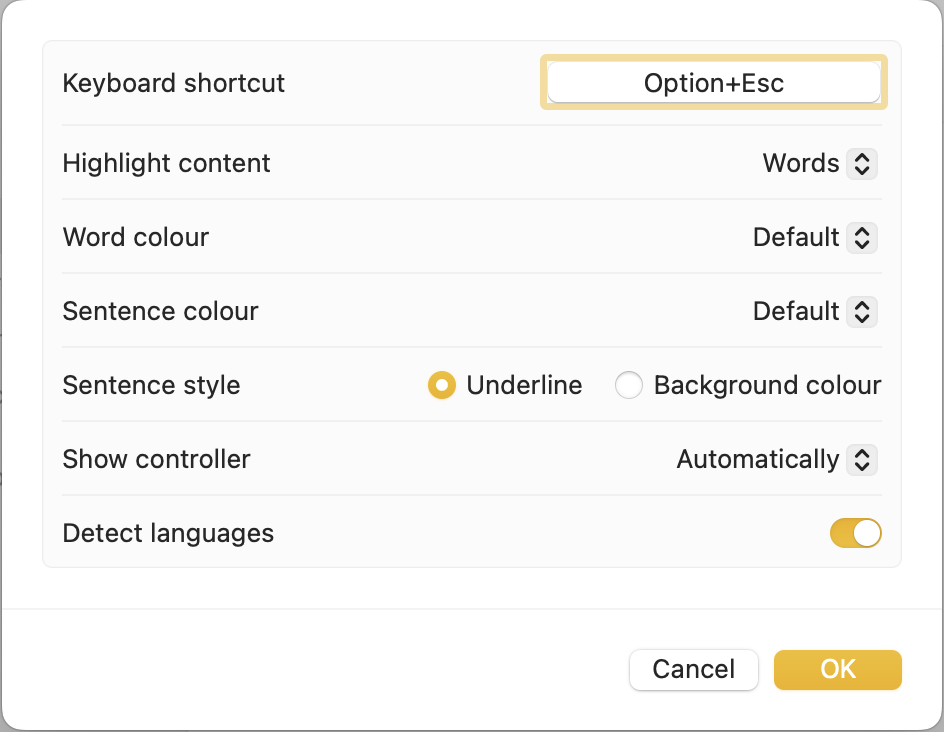
Task: Disable the Detect languages switch
Action: pyautogui.click(x=855, y=534)
